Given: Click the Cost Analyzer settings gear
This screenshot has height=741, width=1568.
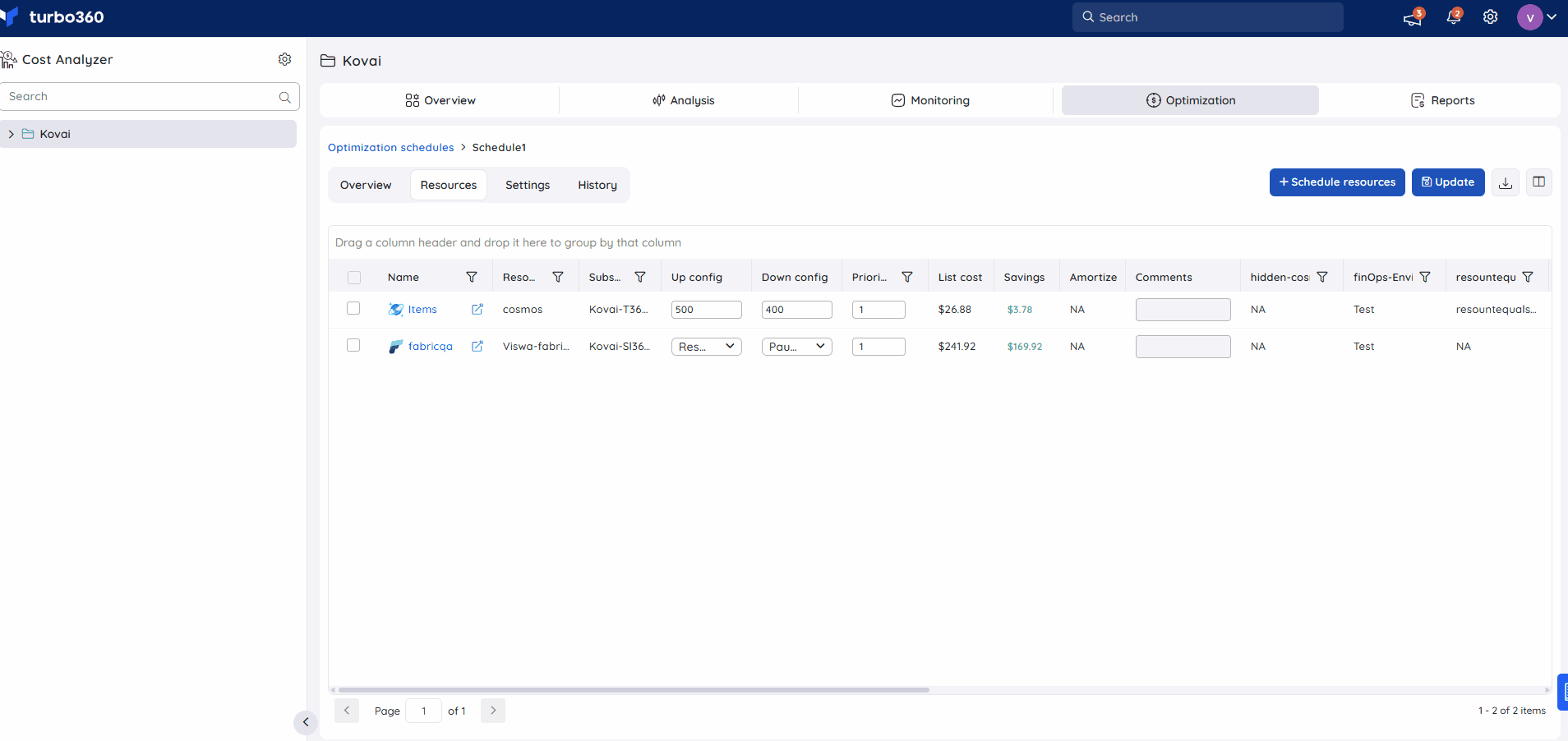Looking at the screenshot, I should pos(284,59).
